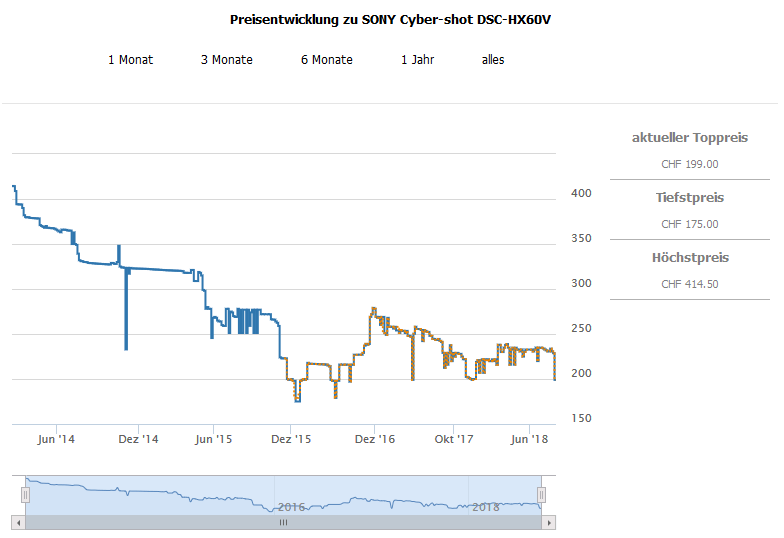The image size is (784, 538).
Task: Show alles price history
Action: [x=493, y=60]
